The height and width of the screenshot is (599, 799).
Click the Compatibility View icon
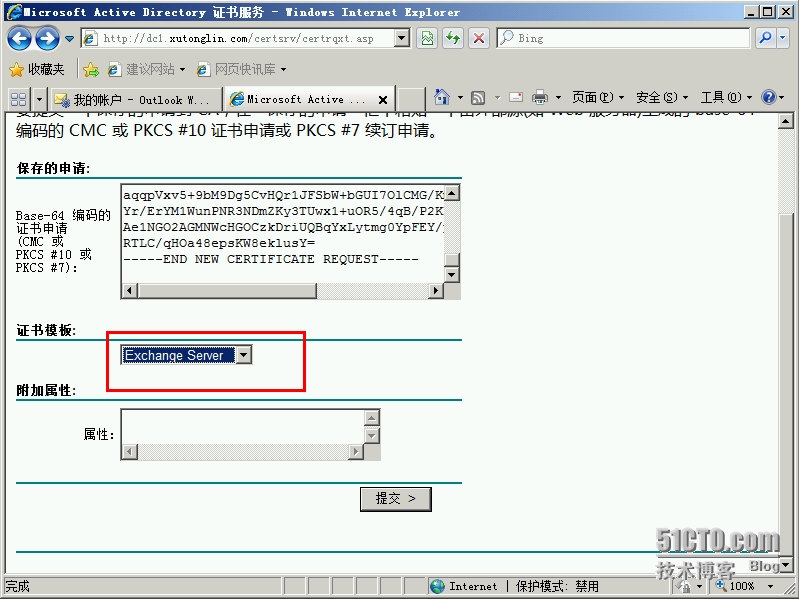coord(427,38)
